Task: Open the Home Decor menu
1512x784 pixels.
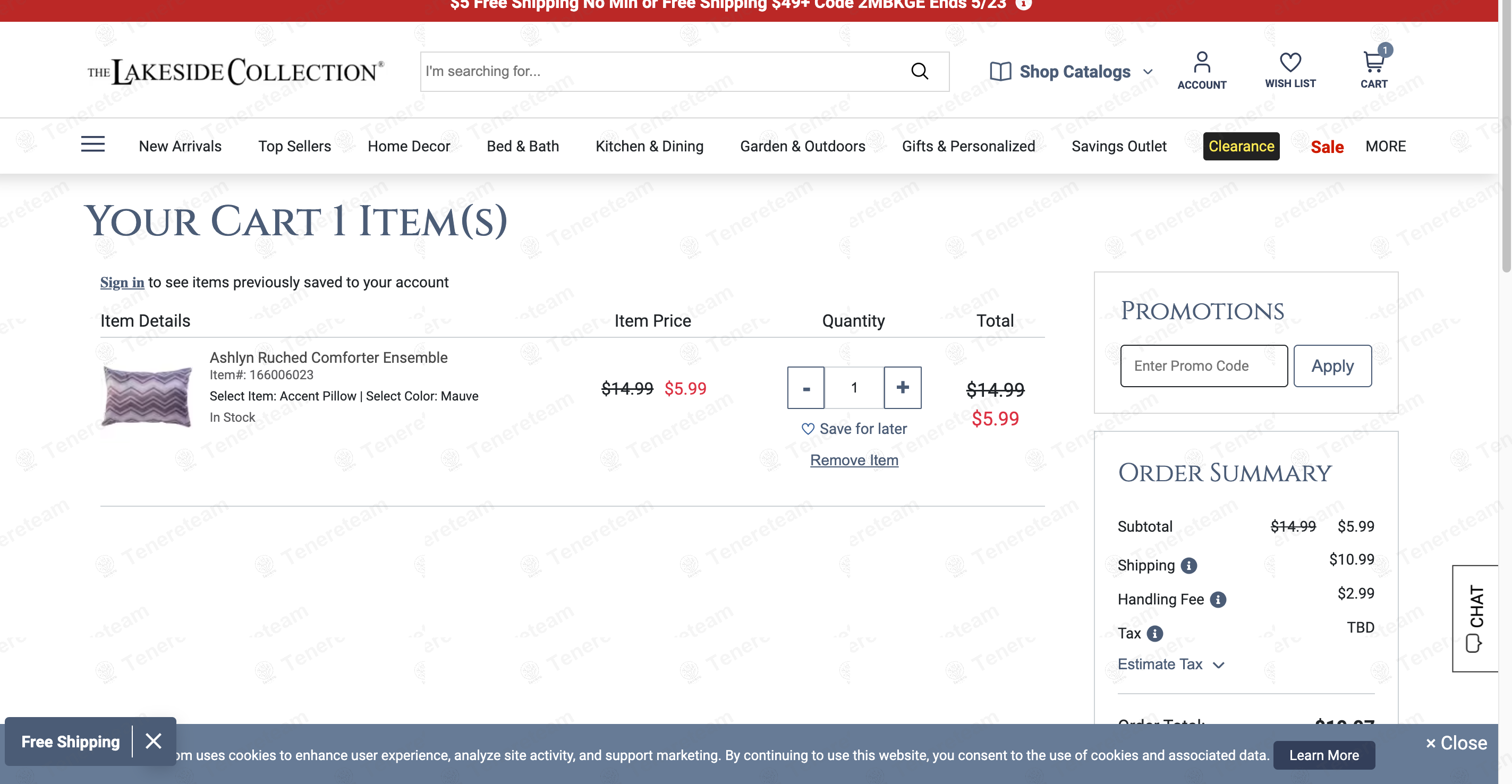Action: pos(409,146)
